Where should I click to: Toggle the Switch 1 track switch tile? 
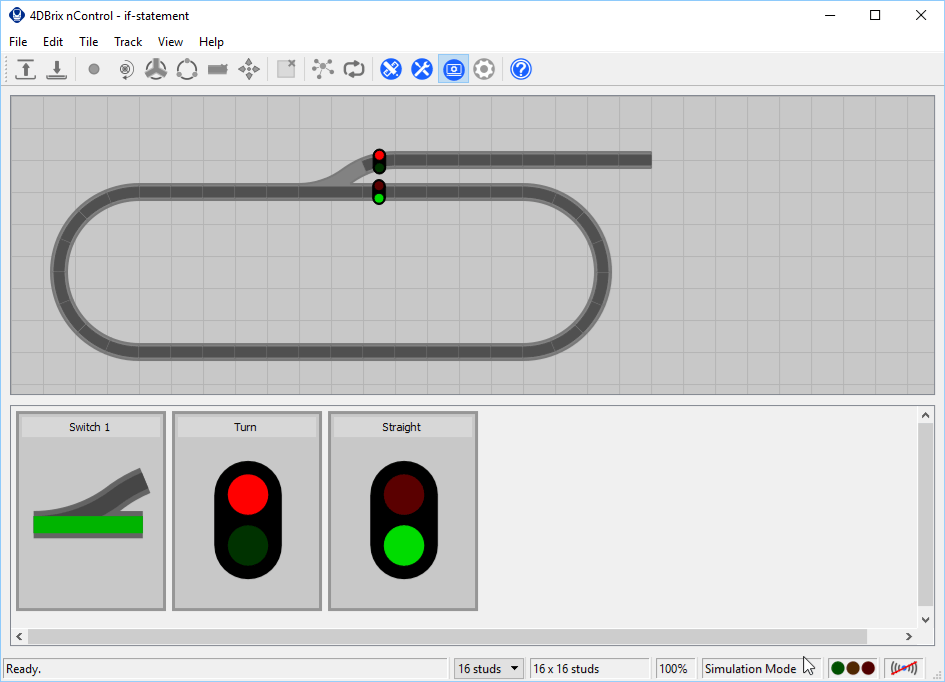coord(91,511)
